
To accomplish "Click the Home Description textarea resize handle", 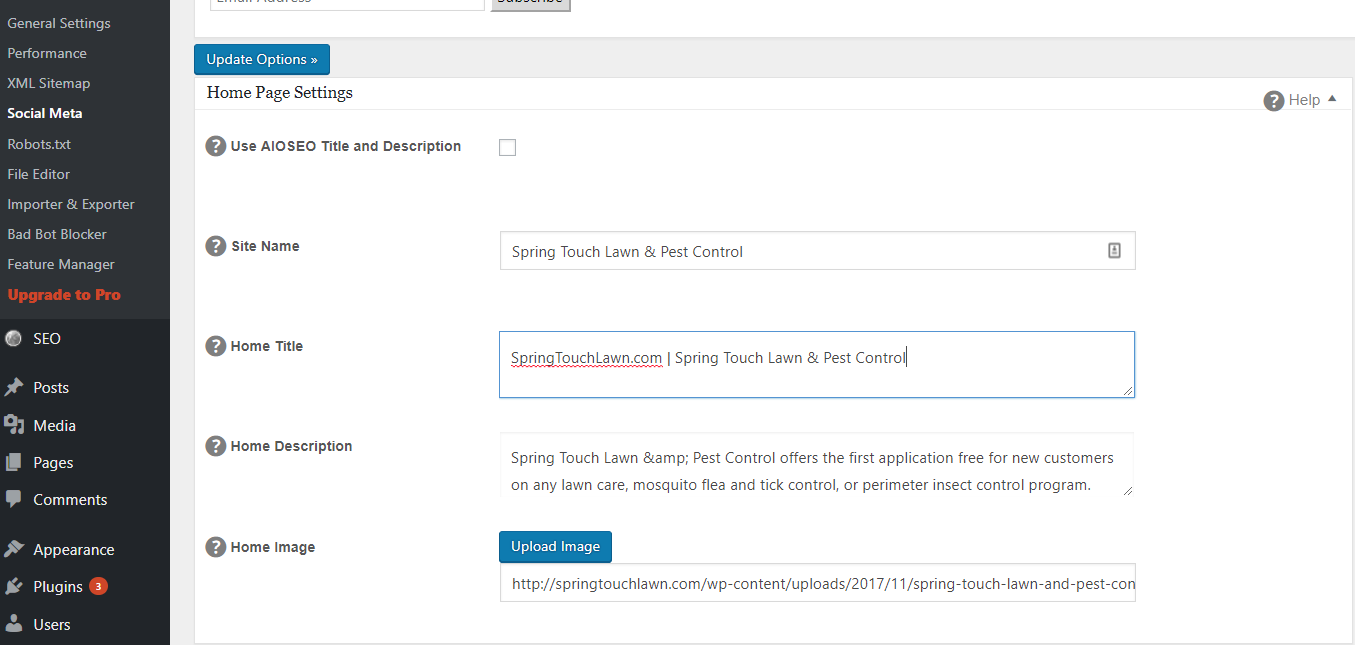I will point(1128,490).
